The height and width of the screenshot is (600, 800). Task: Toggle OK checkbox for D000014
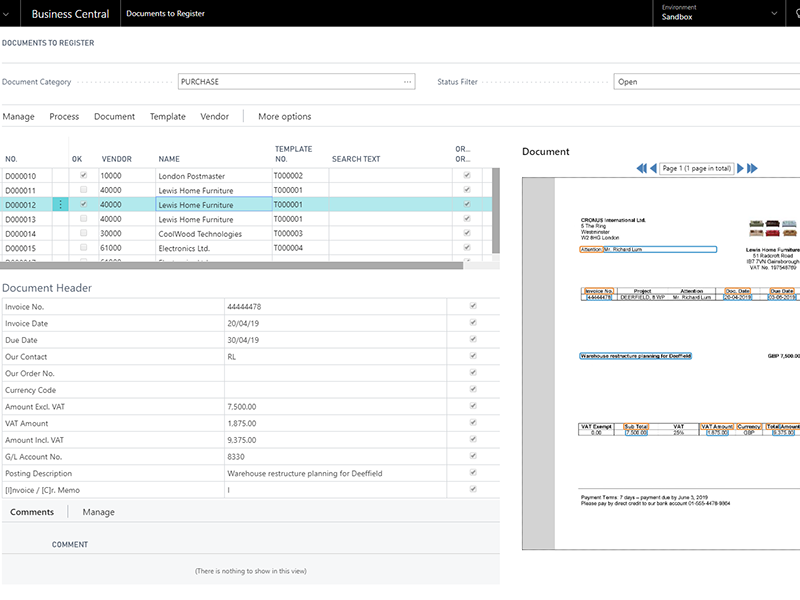click(x=84, y=233)
